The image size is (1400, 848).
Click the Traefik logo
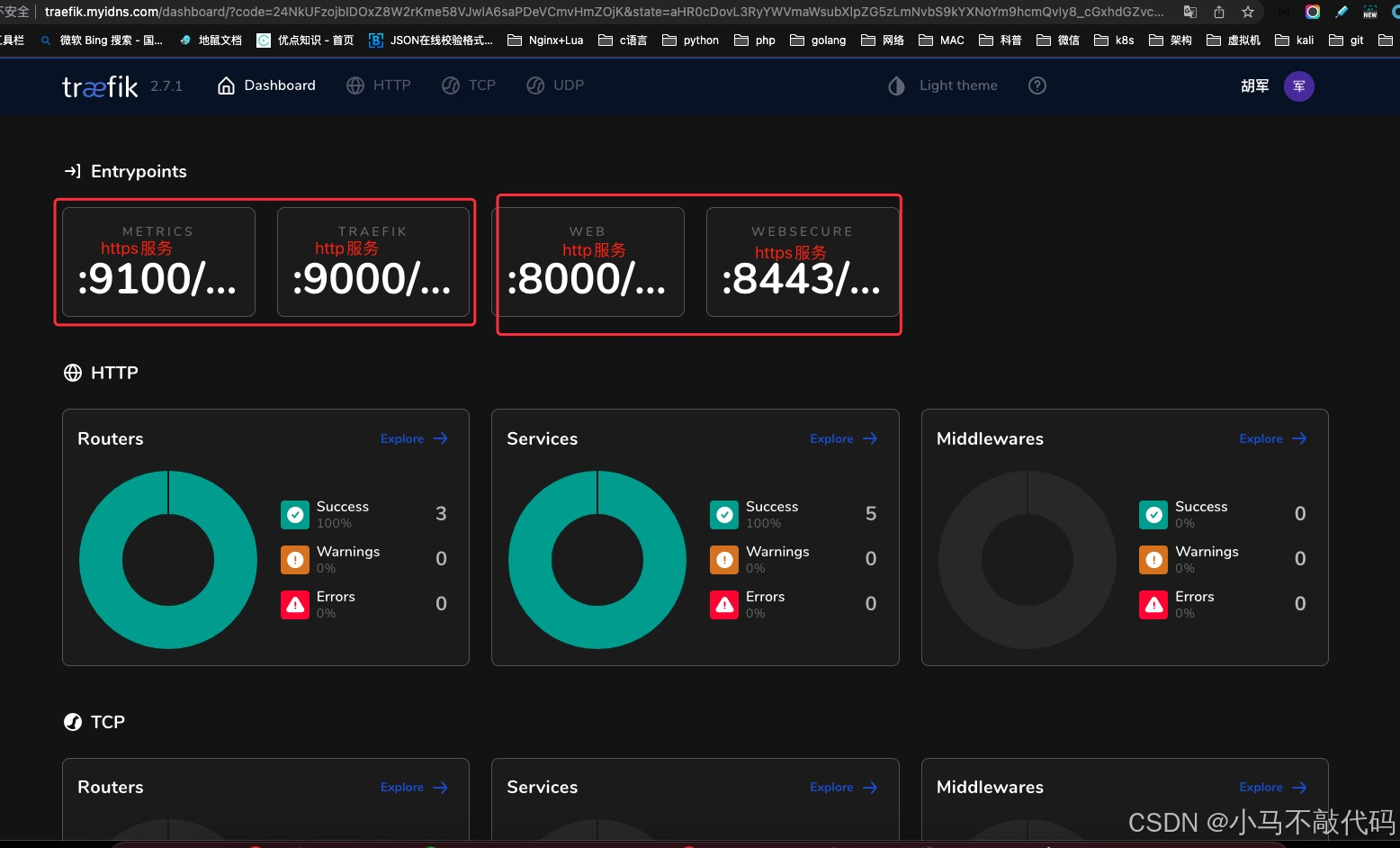pos(100,86)
